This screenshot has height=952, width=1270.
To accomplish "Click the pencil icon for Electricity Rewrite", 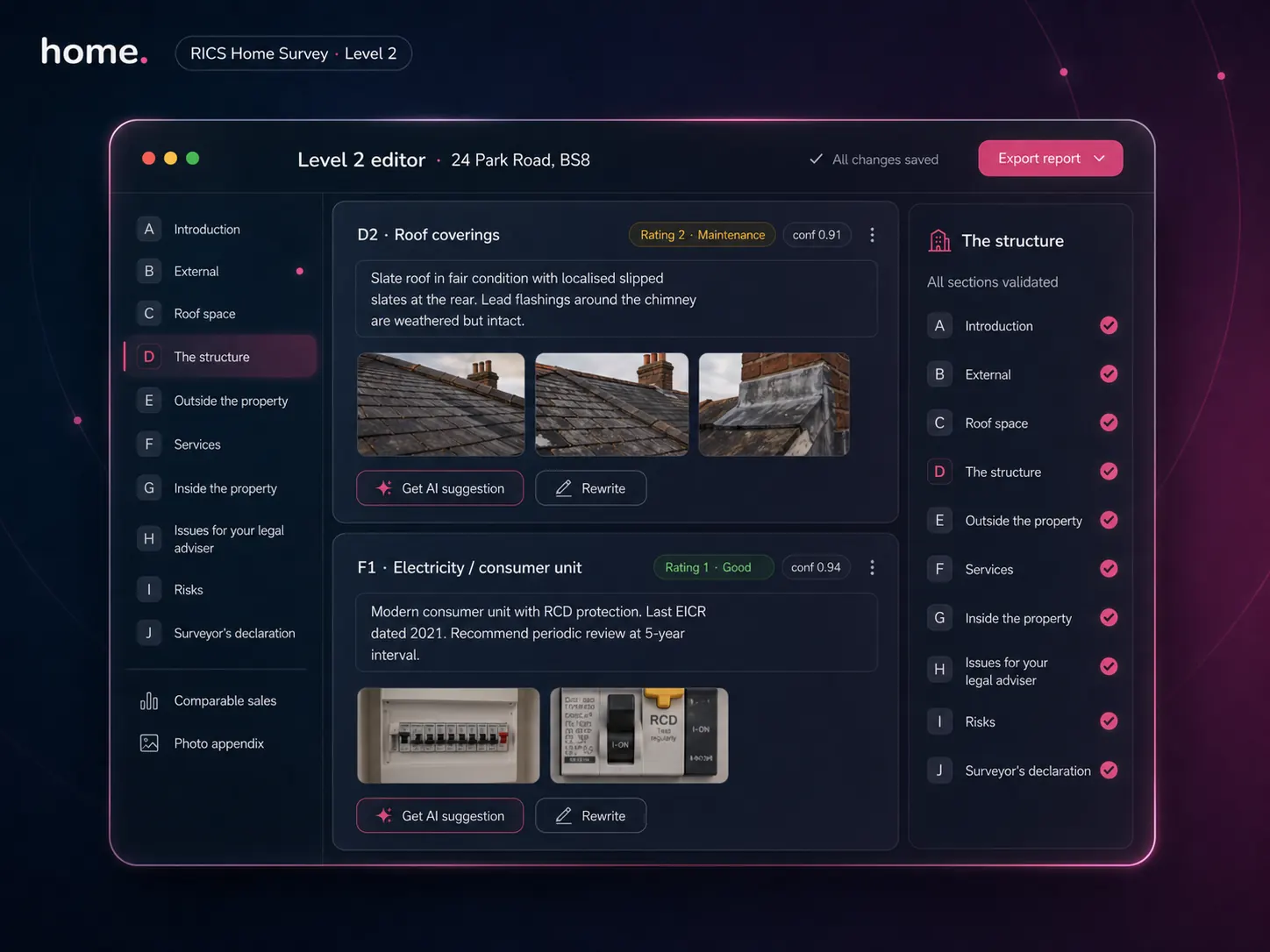I will (x=564, y=816).
